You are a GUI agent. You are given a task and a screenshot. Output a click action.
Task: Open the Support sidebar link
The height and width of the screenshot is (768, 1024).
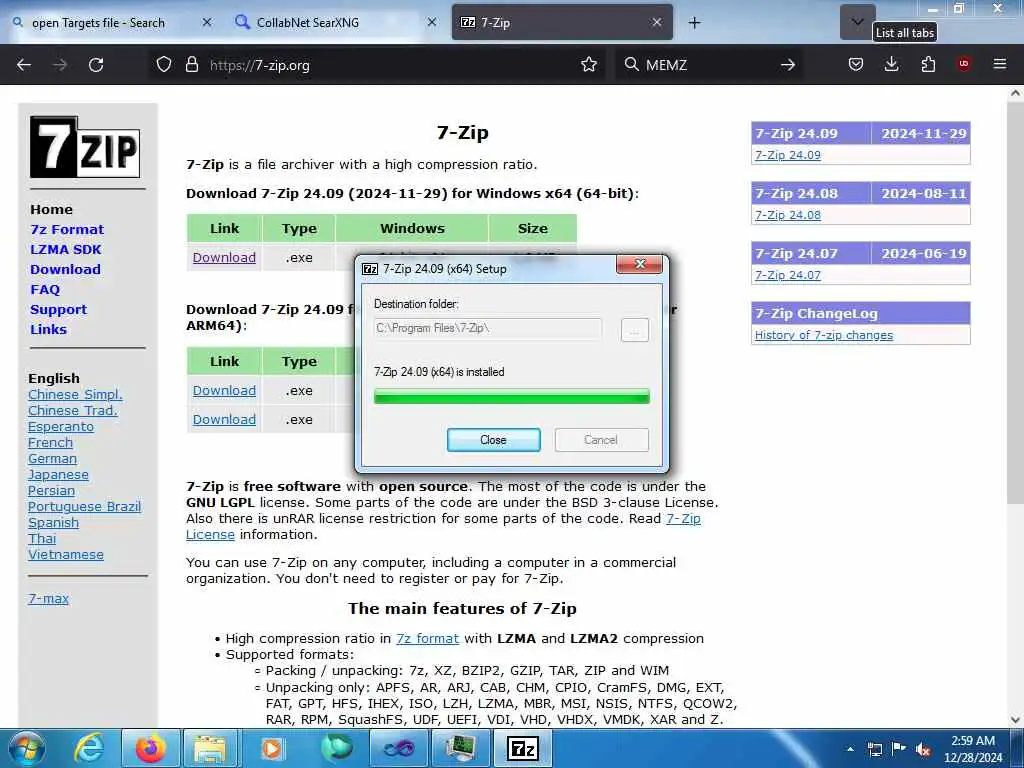58,310
